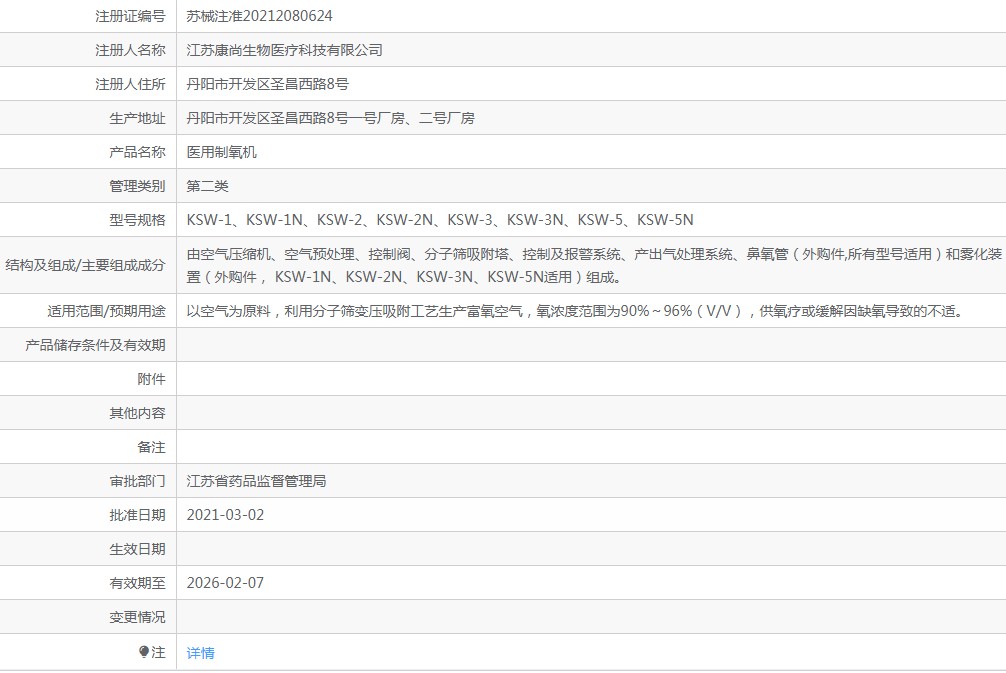Select product name 医用制氧机
Image resolution: width=1006 pixels, height=673 pixels.
[221, 152]
